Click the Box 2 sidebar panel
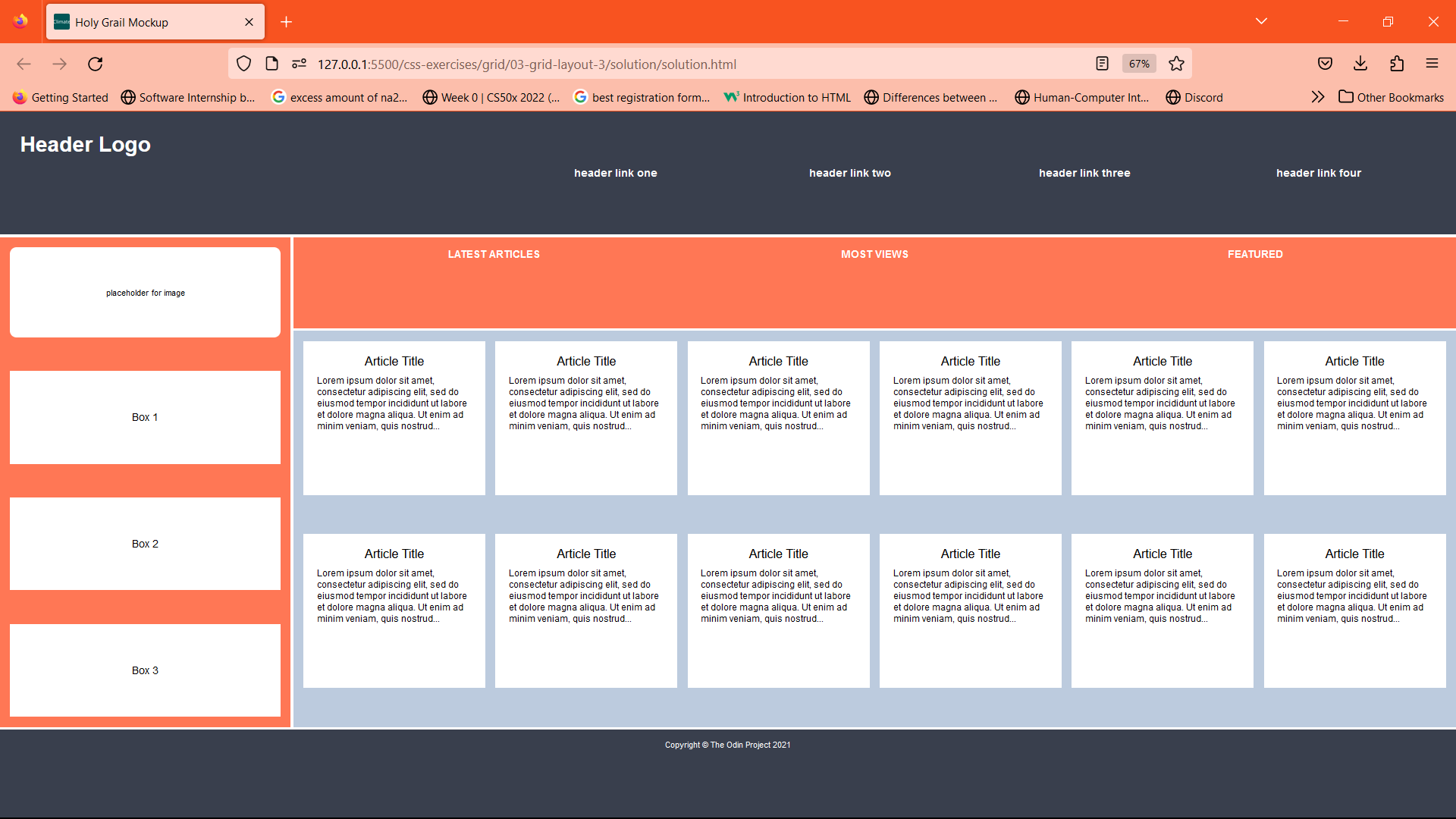The width and height of the screenshot is (1456, 819). click(144, 544)
